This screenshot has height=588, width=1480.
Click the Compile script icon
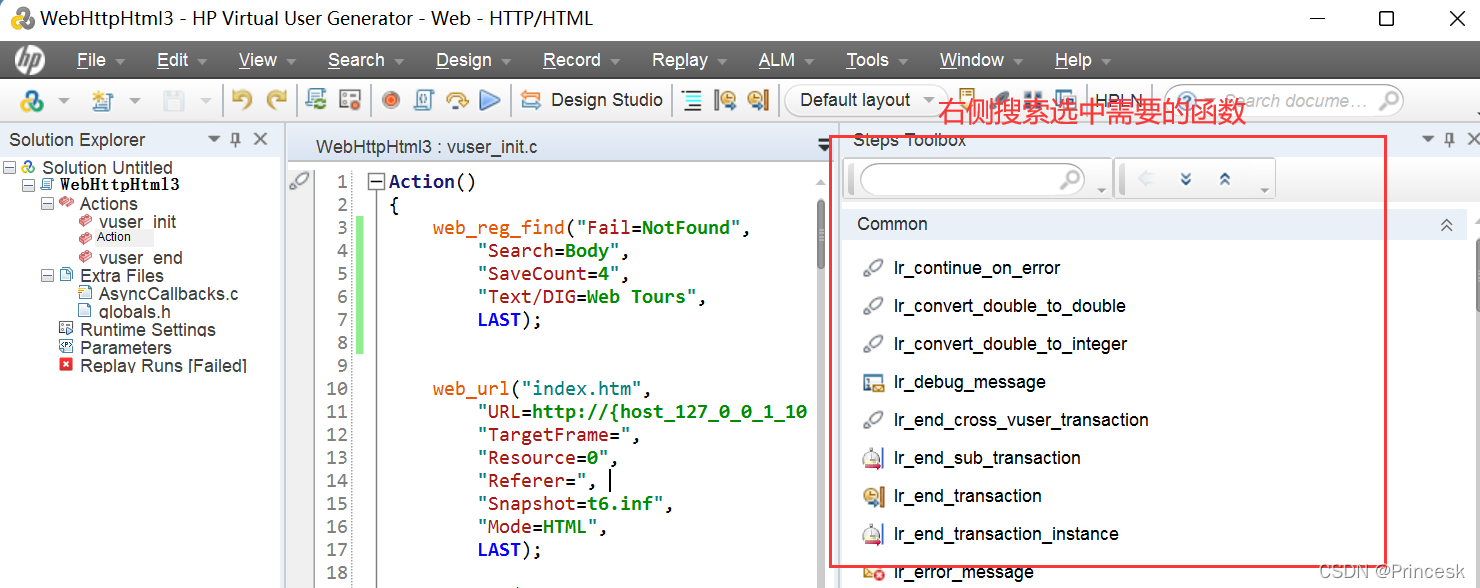[424, 99]
